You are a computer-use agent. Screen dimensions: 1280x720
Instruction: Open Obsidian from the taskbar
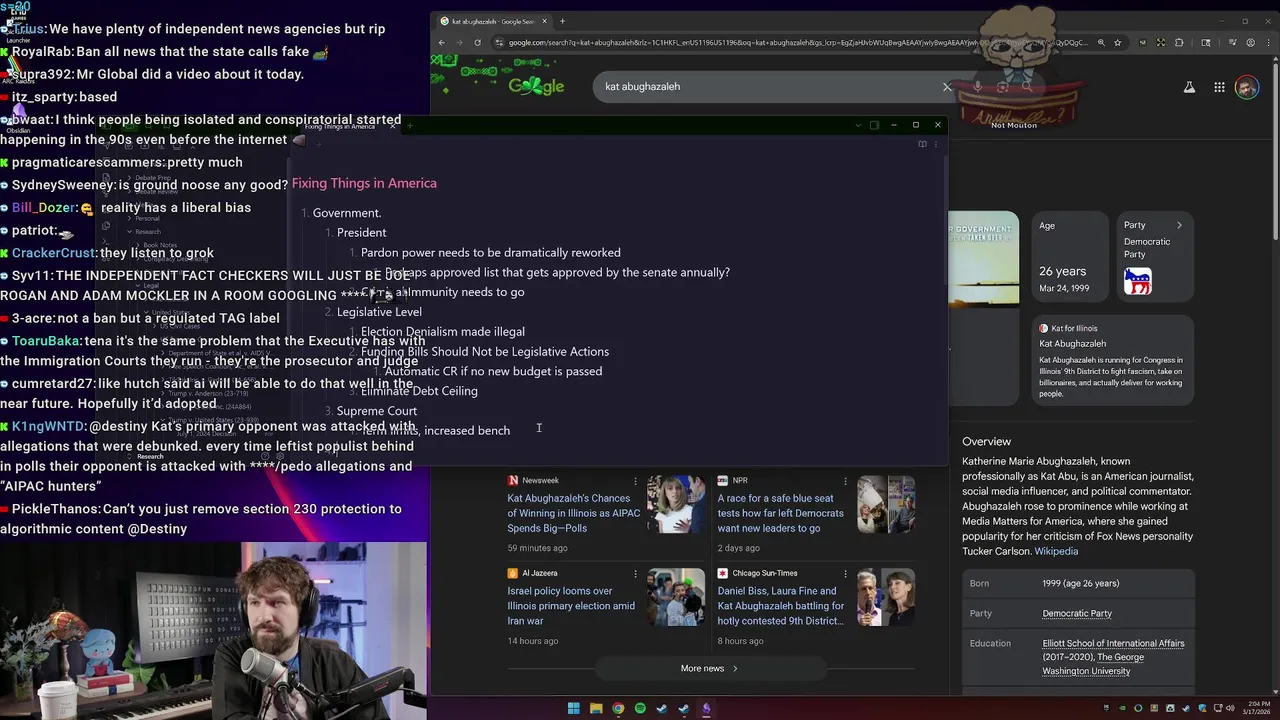[706, 709]
